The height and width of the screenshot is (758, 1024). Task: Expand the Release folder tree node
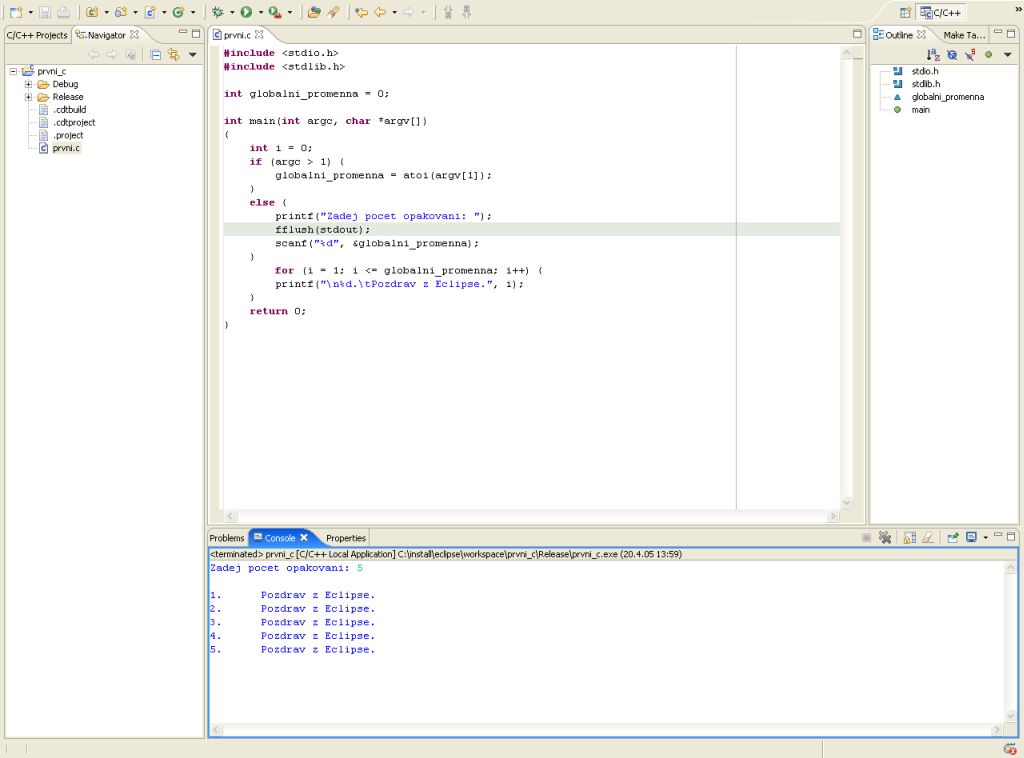click(29, 97)
